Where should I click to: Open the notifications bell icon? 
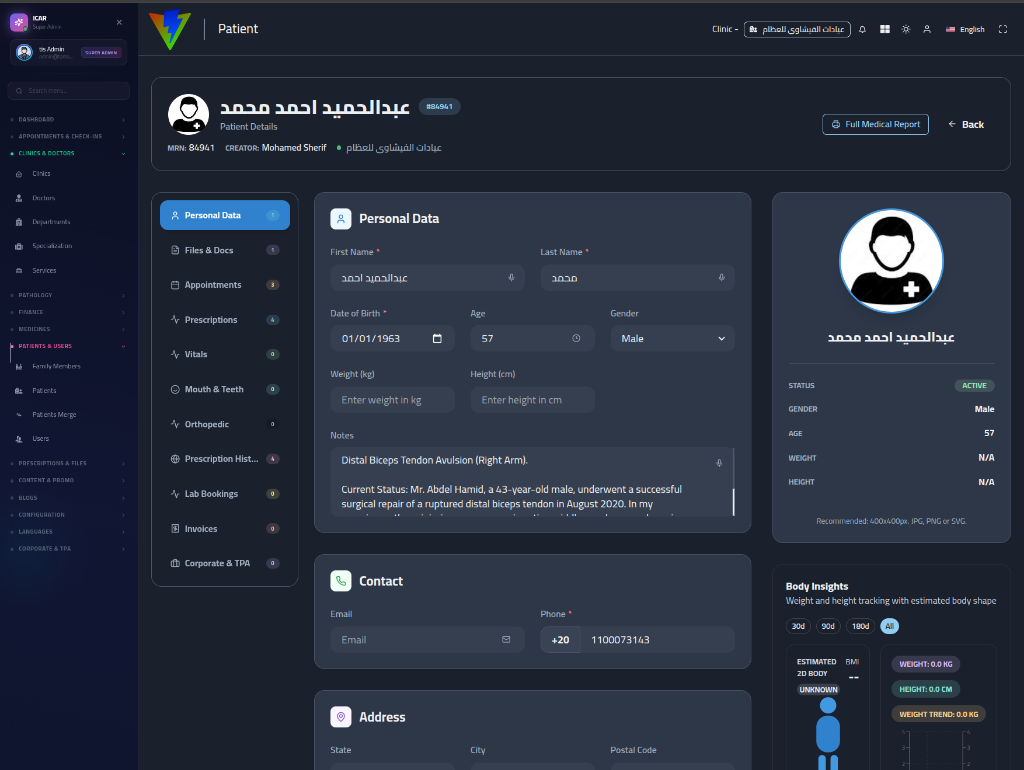(x=862, y=29)
